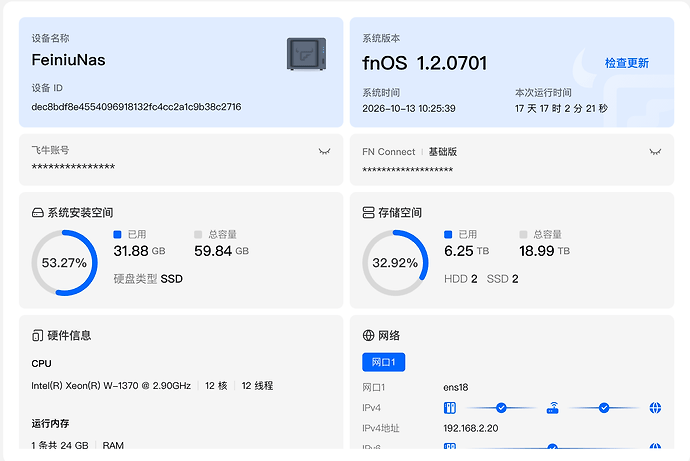Viewport: 690px width, 461px height.
Task: Reveal the hidden FN Connect ID
Action: (x=655, y=152)
